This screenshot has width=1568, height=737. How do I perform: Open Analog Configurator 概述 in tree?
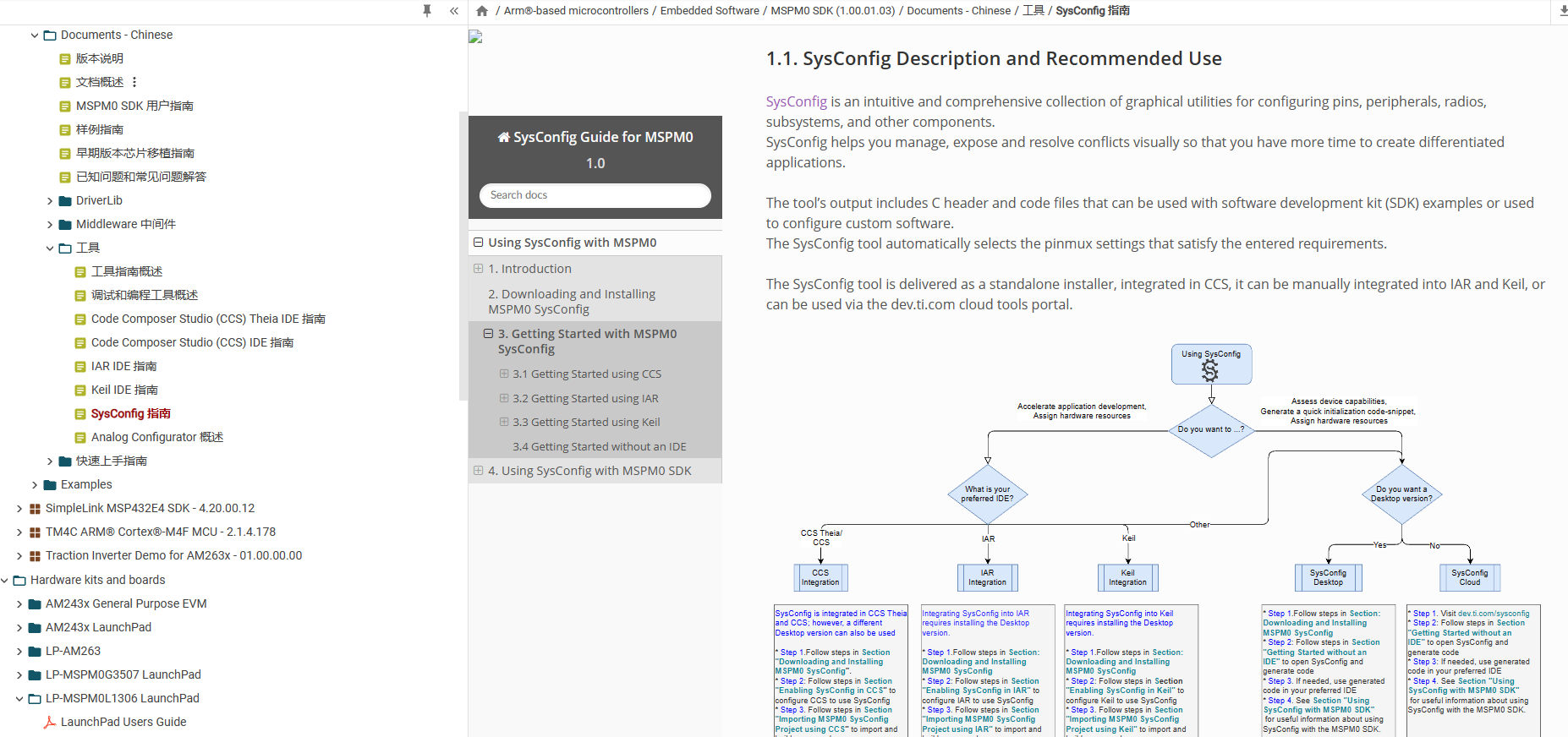157,438
